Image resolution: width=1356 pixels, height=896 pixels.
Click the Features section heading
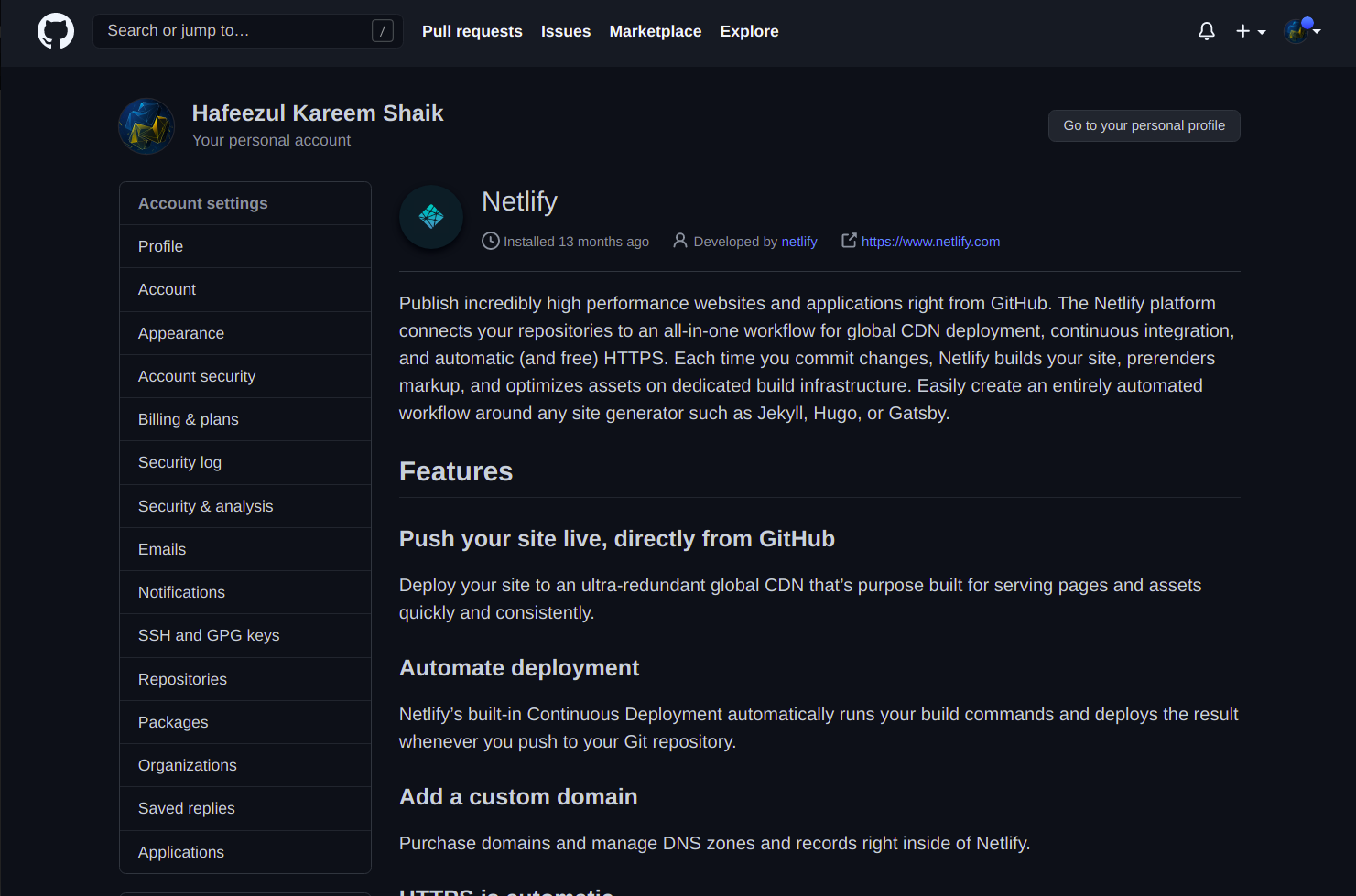[456, 471]
